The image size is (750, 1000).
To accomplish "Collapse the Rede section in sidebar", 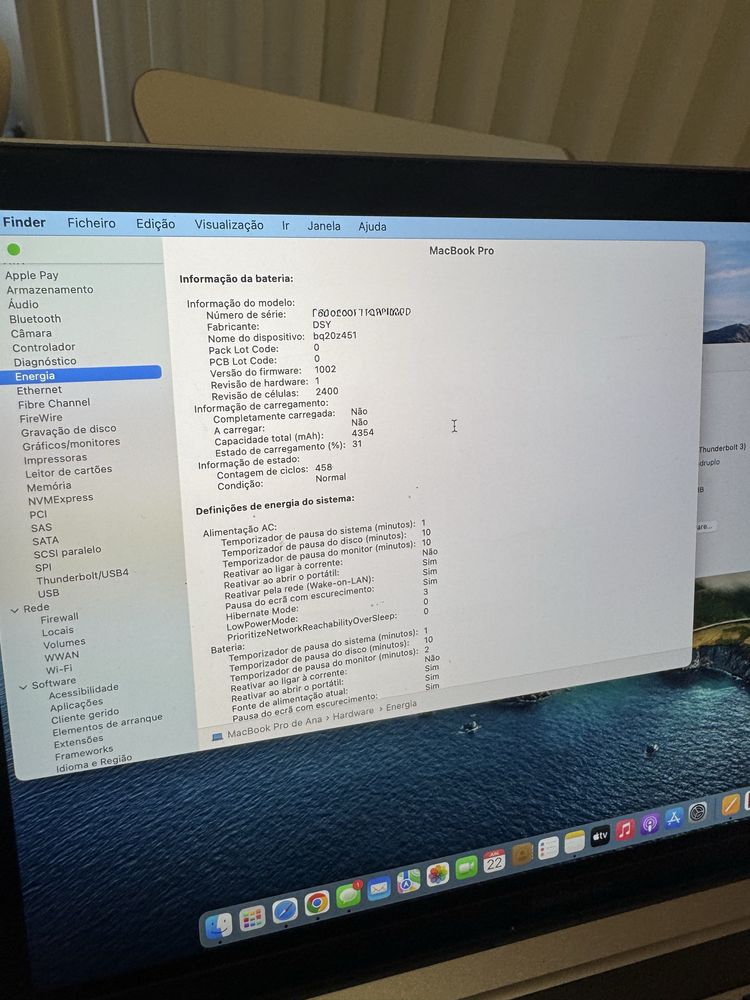I will click(x=14, y=610).
